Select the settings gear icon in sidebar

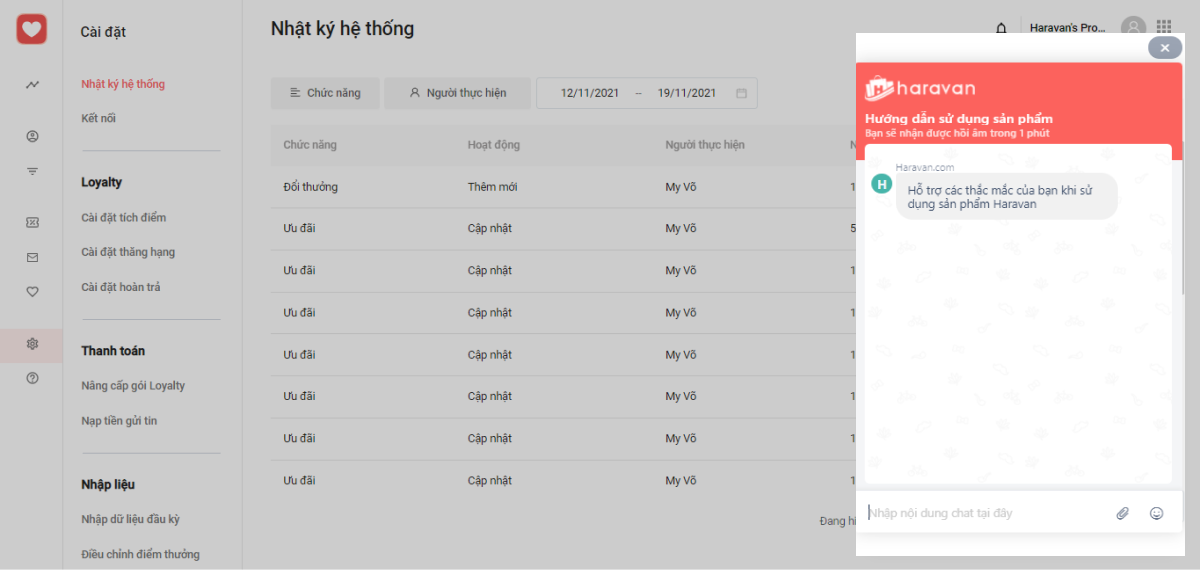tap(32, 343)
